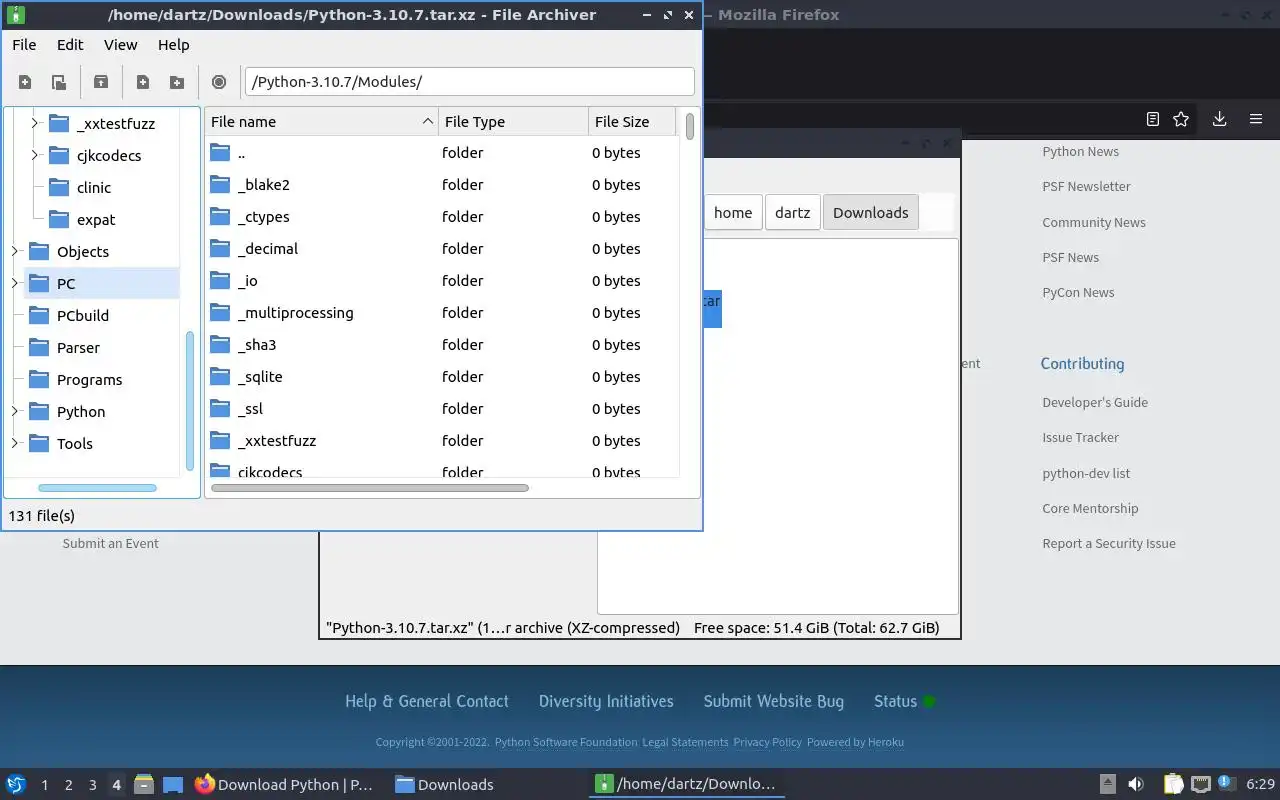This screenshot has width=1280, height=800.
Task: Open the PSF Newsletter link
Action: coord(1086,187)
